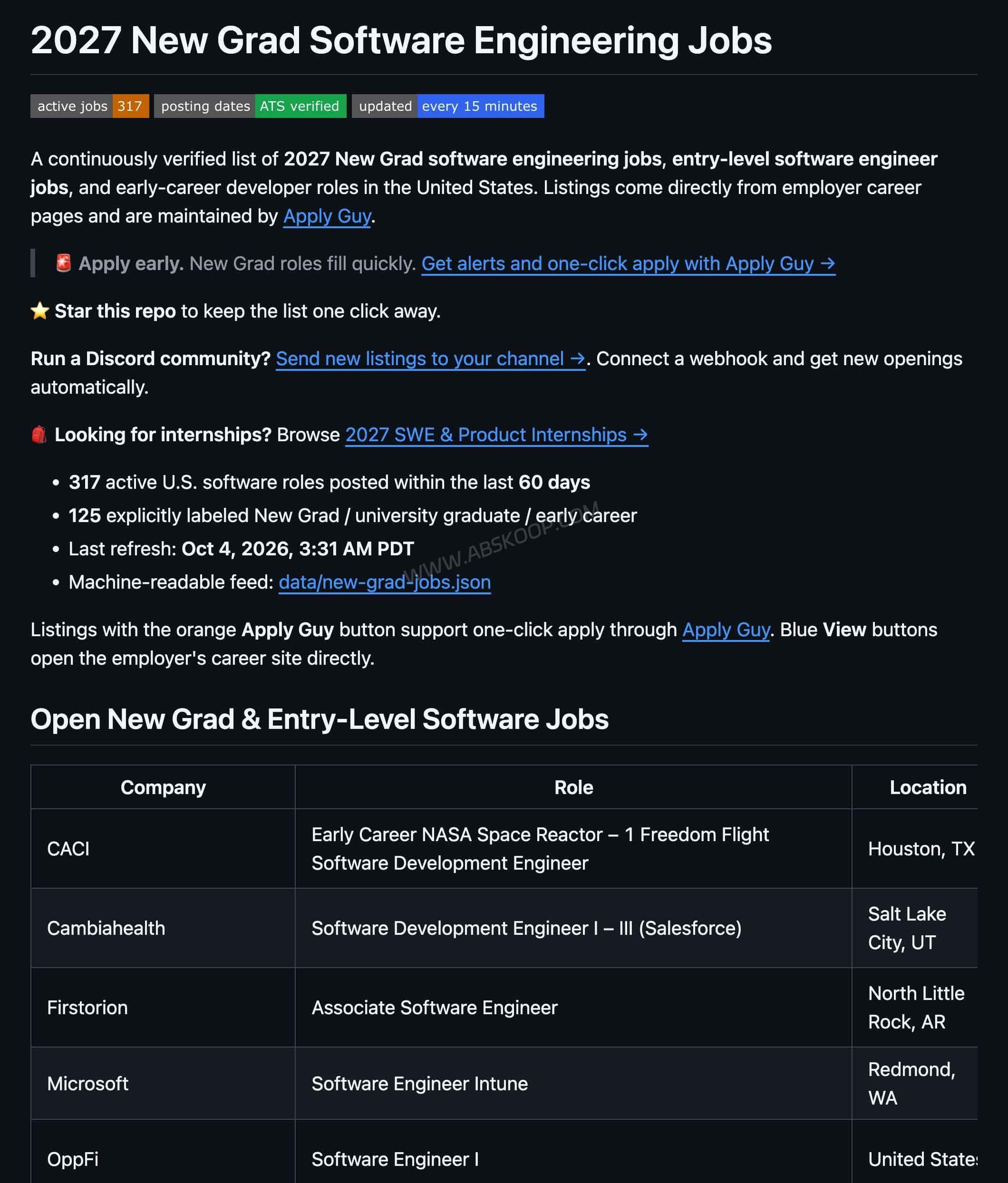Click the Company column header

coord(163,787)
